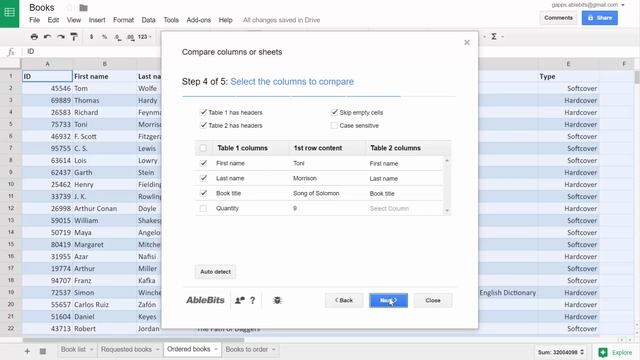Open the Help menu
640x360 pixels.
tap(225, 20)
